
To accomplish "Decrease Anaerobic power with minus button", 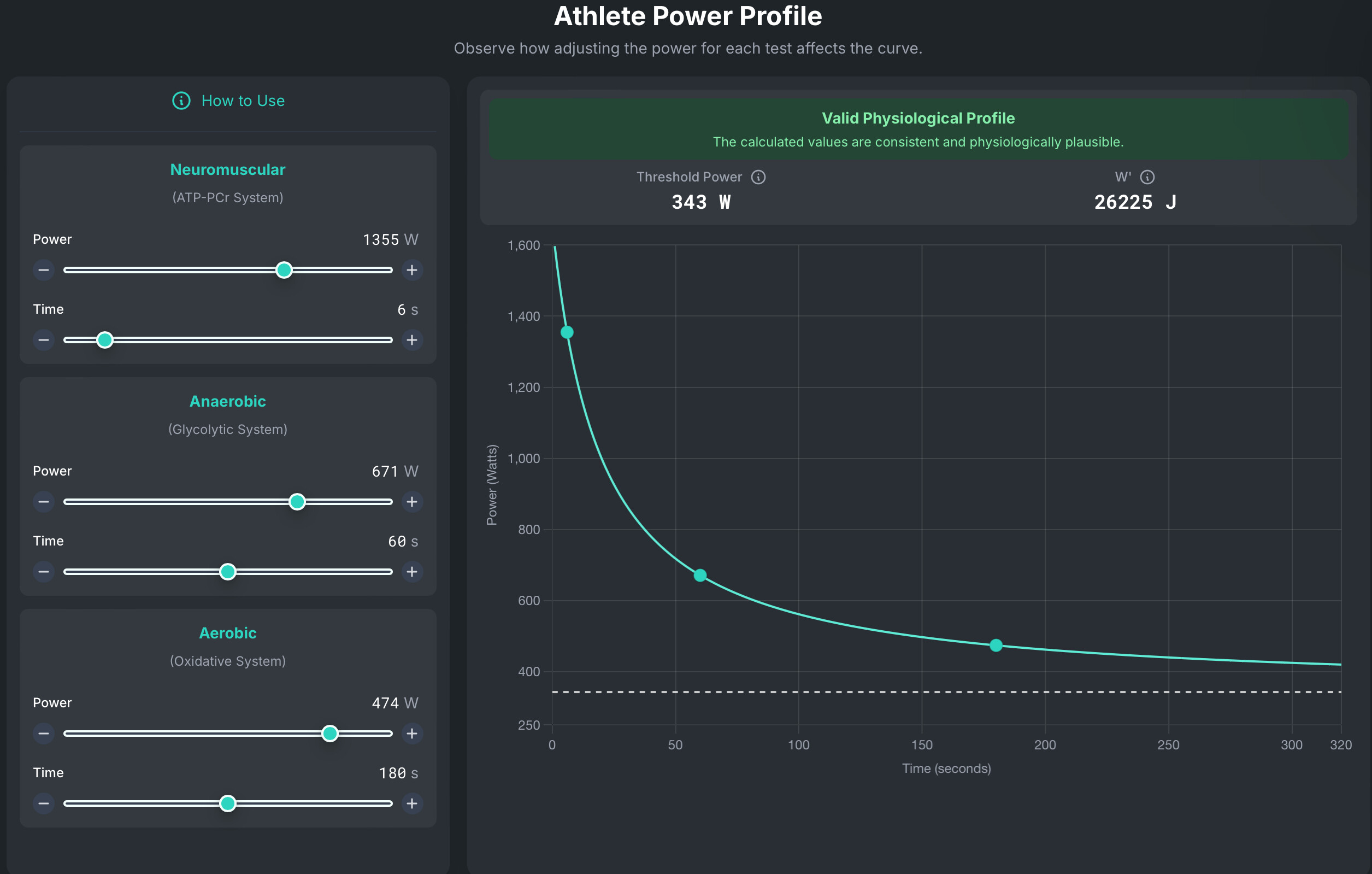I will [44, 502].
